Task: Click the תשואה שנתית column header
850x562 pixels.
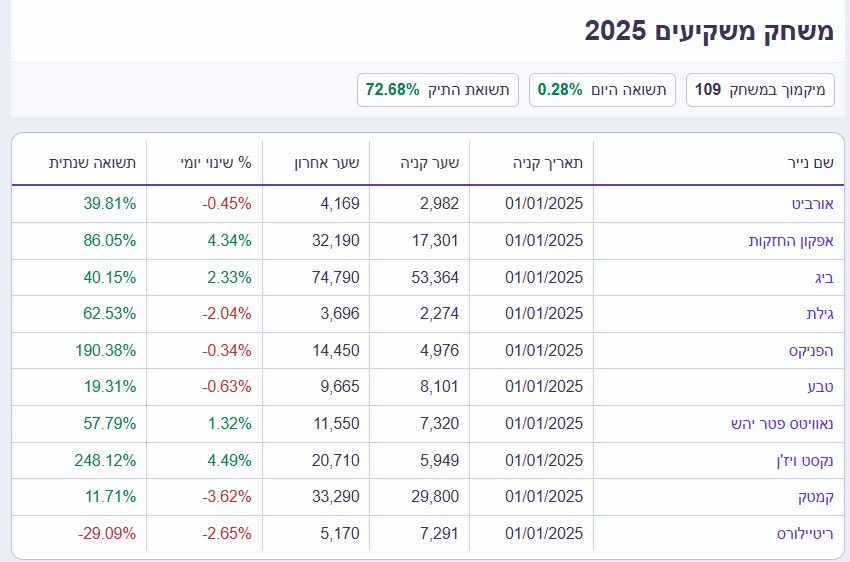Action: click(92, 163)
